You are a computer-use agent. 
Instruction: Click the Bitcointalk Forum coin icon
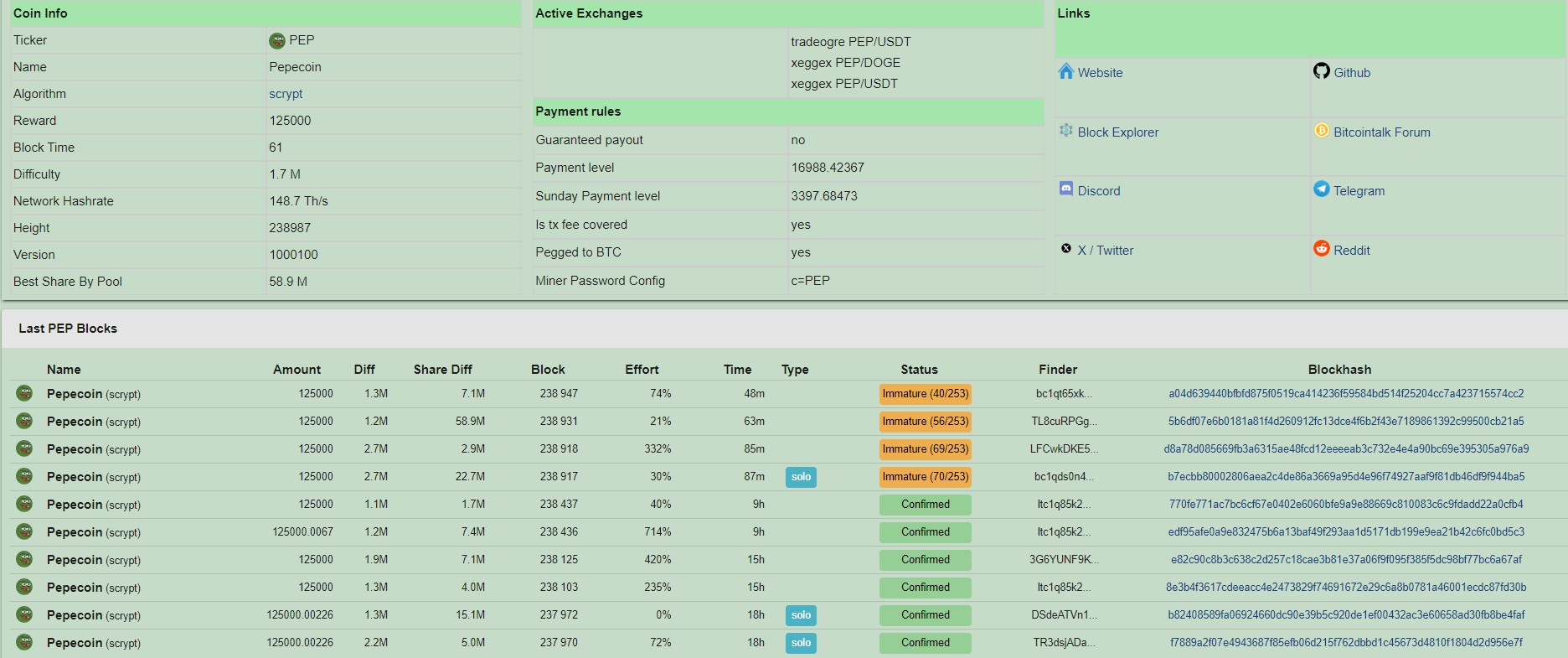(x=1322, y=131)
